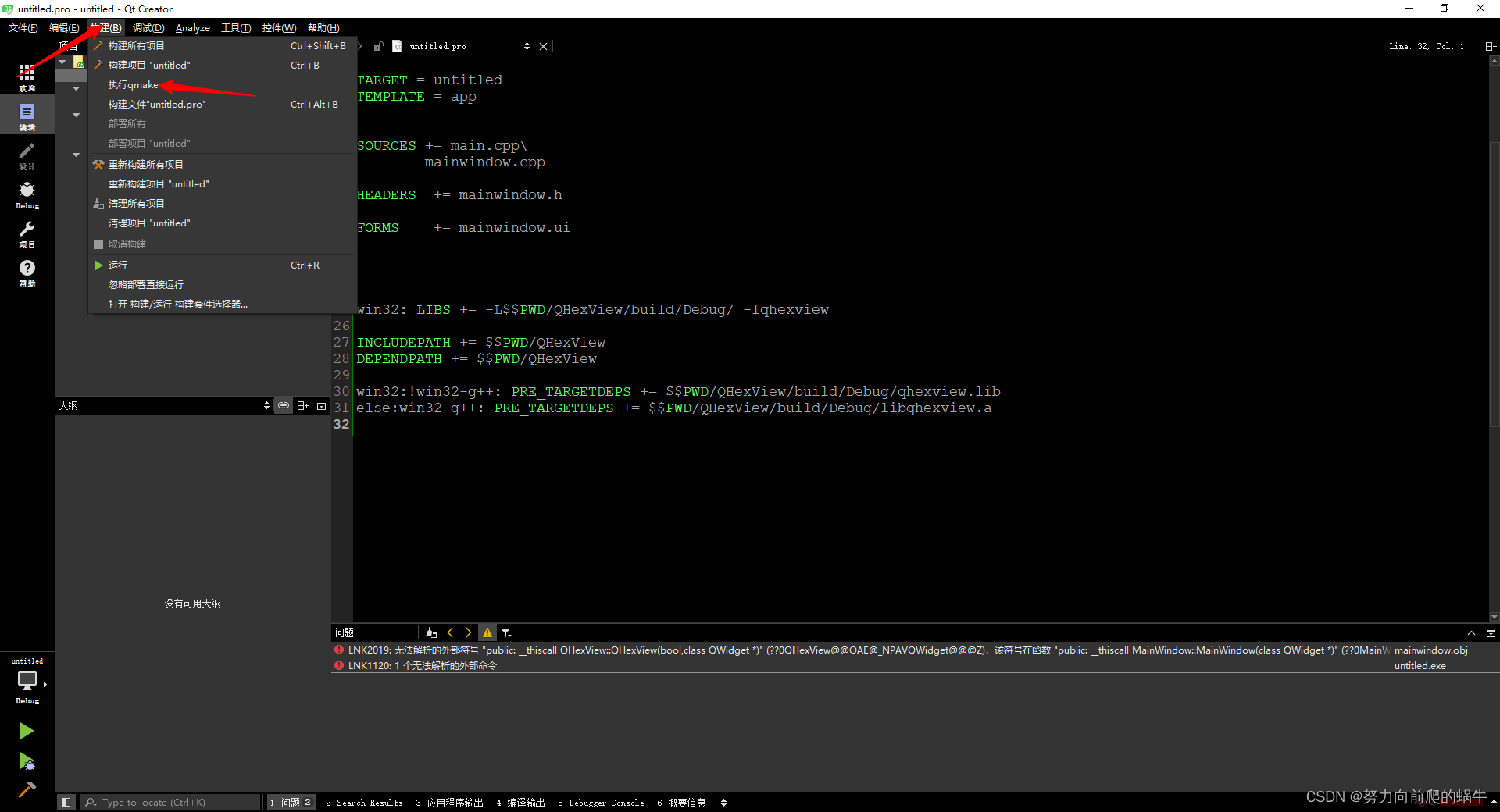Open the 帮助(H) help menu

(x=323, y=27)
